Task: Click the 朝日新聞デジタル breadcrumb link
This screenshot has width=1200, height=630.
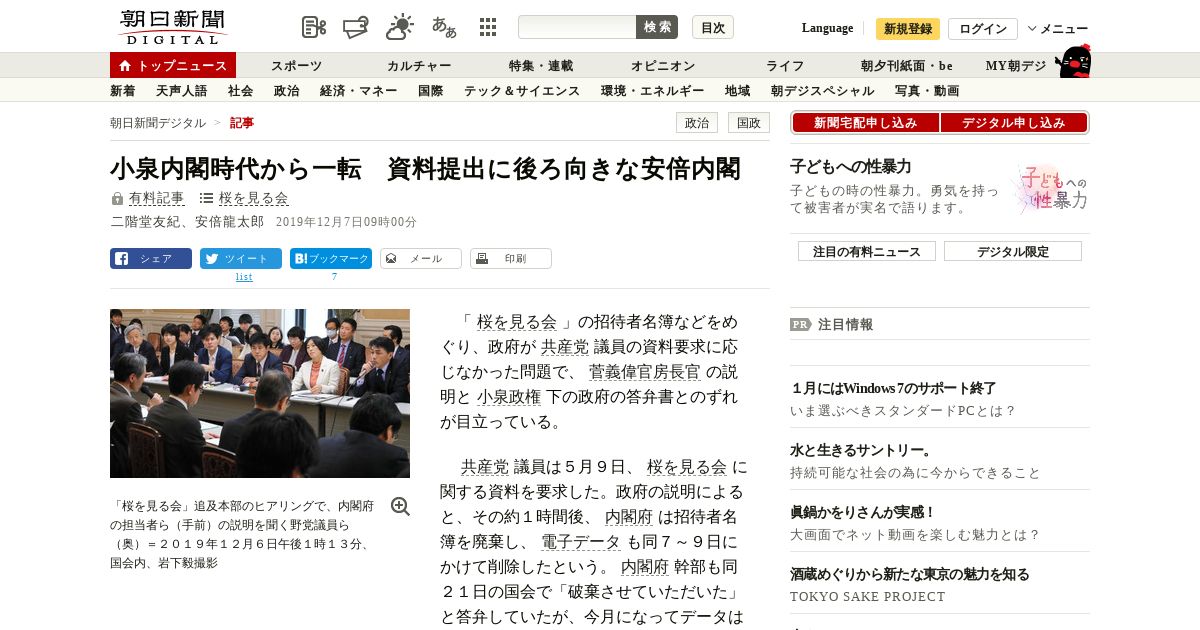Action: [x=158, y=122]
